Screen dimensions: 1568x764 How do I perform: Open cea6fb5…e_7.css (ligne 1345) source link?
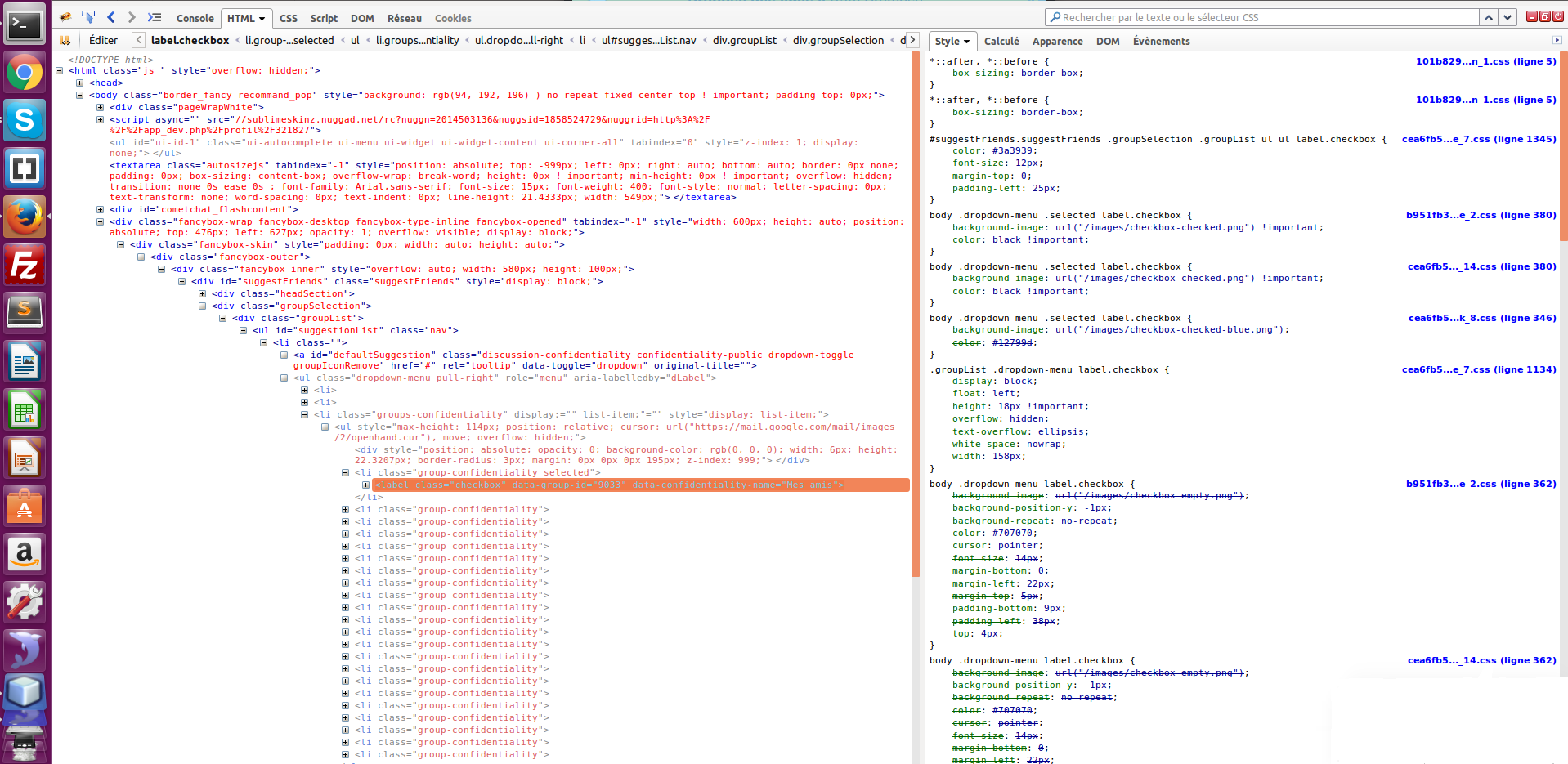point(1479,139)
